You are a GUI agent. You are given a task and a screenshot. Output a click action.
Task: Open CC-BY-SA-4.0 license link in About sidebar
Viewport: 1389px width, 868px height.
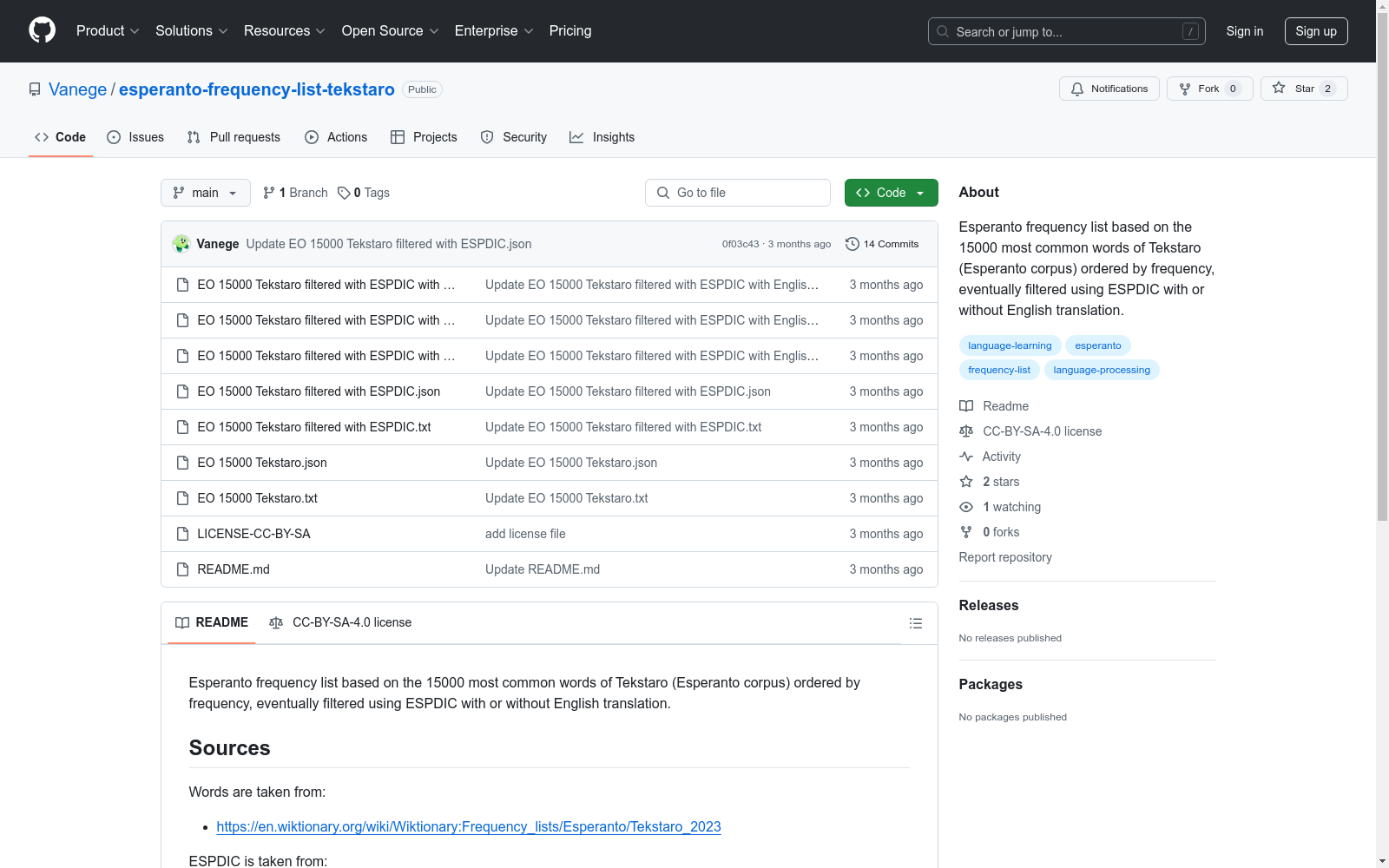click(x=1031, y=431)
